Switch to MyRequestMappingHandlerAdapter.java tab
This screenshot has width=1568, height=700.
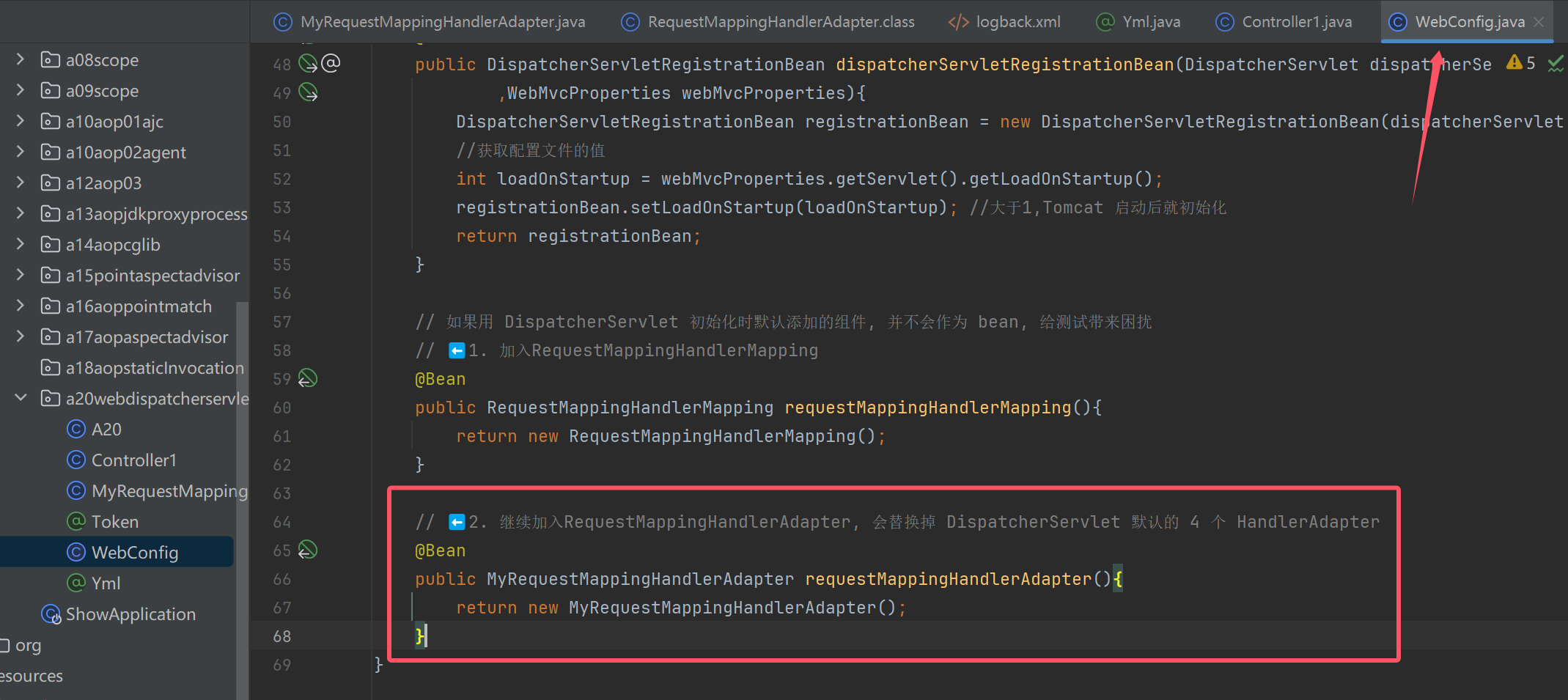tap(430, 22)
